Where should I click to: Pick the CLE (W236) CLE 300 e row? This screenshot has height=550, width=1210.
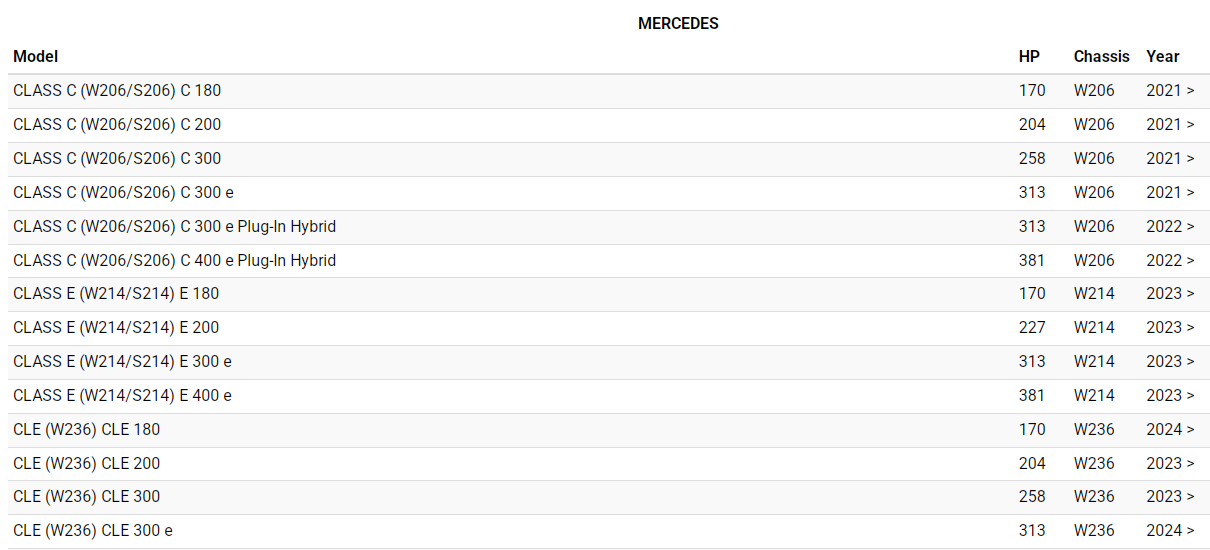92,530
